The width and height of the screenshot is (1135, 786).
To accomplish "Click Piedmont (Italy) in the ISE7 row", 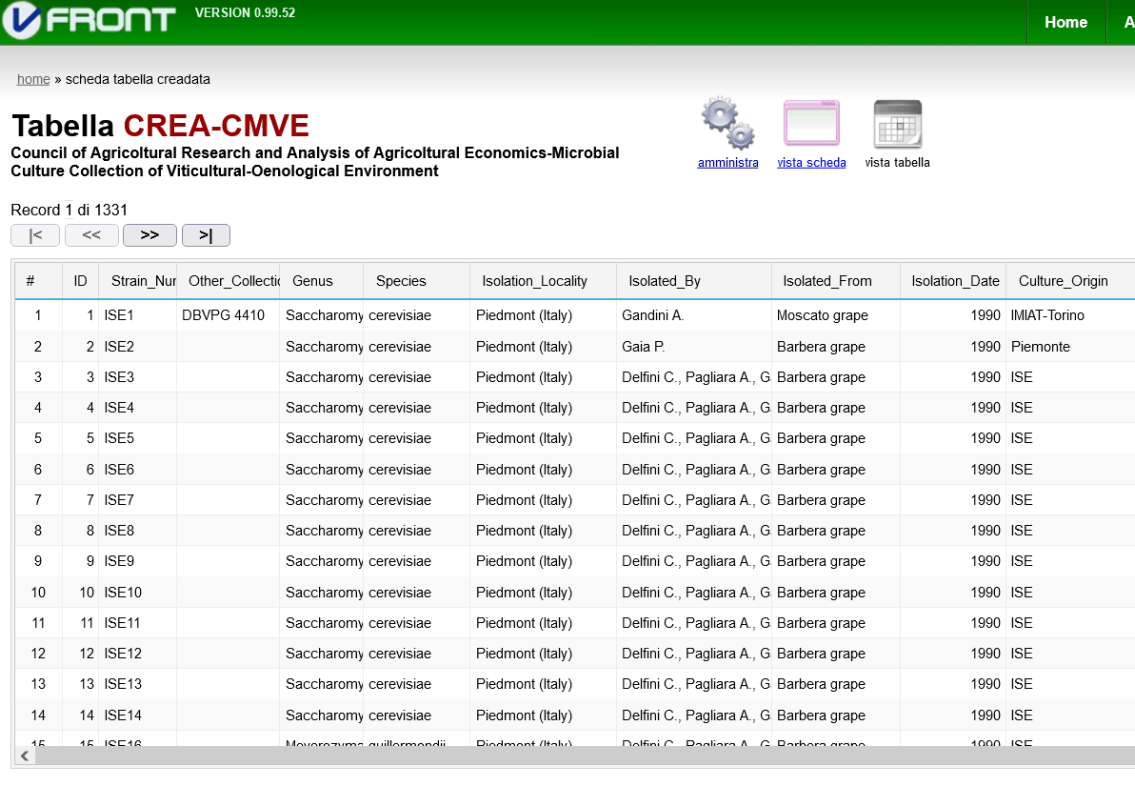I will click(x=543, y=500).
